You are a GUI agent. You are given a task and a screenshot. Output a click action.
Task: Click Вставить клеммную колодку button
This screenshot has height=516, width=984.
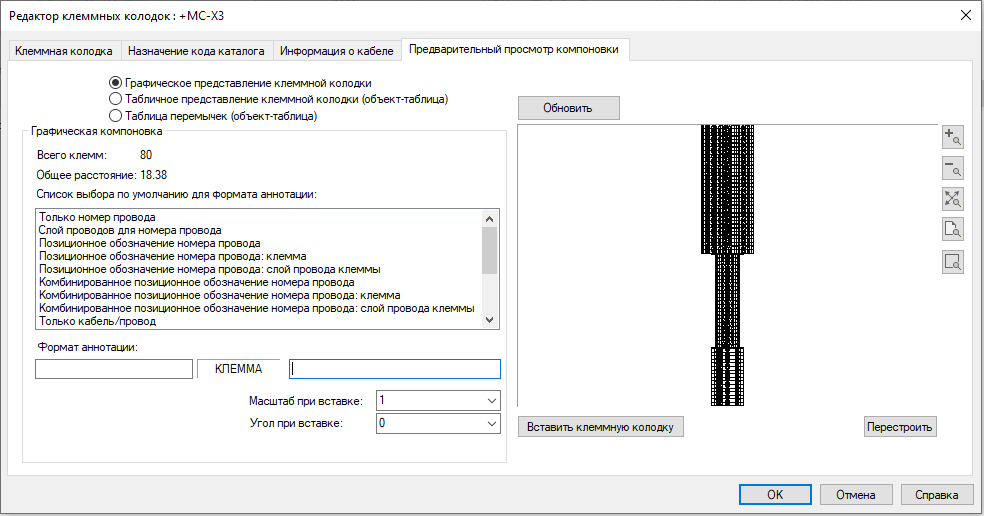coord(601,427)
